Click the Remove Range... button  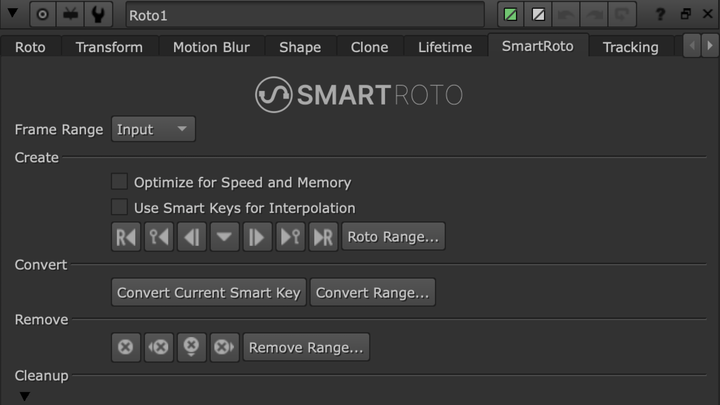pos(306,347)
